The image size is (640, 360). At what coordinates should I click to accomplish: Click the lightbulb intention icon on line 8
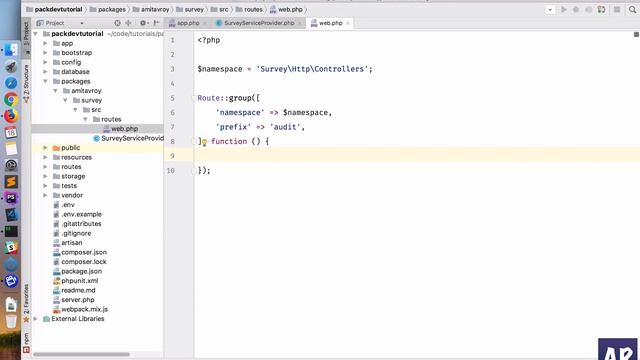coord(204,142)
